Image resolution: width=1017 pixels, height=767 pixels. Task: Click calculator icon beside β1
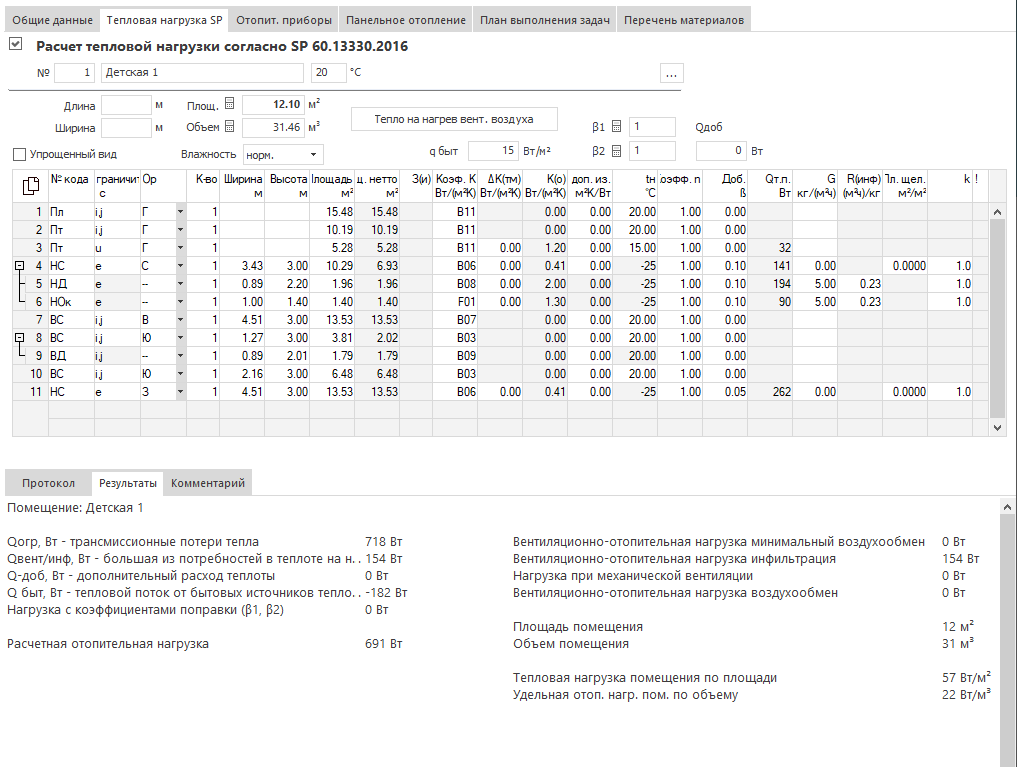click(x=616, y=127)
